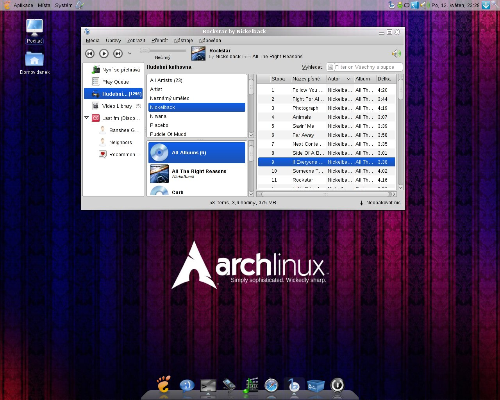Skip to the next track button
This screenshot has width=500, height=400.
[118, 53]
